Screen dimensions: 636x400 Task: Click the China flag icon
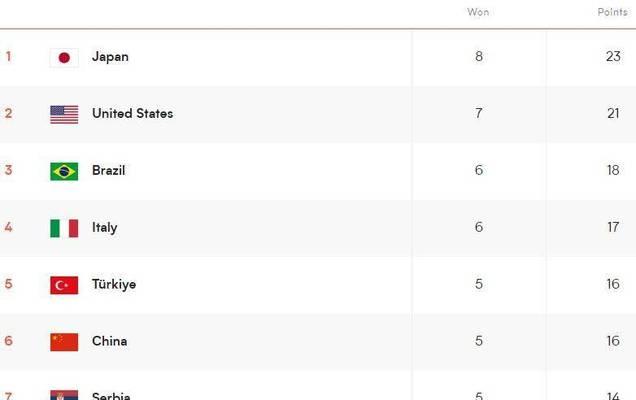(64, 342)
